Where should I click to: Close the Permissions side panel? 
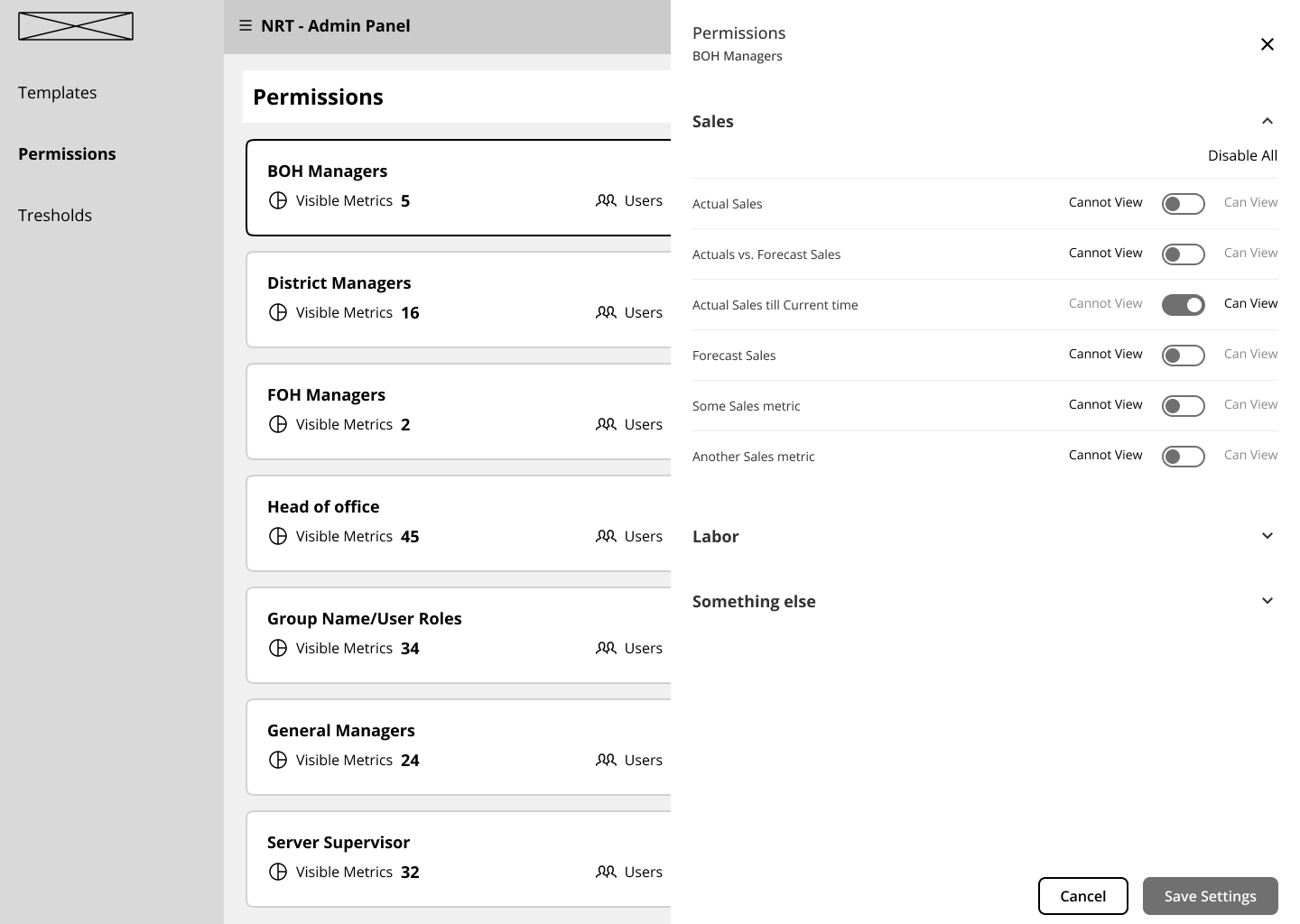click(1267, 44)
